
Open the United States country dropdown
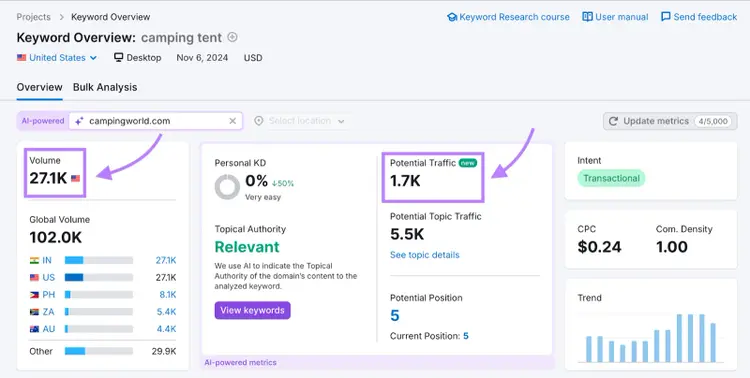57,58
